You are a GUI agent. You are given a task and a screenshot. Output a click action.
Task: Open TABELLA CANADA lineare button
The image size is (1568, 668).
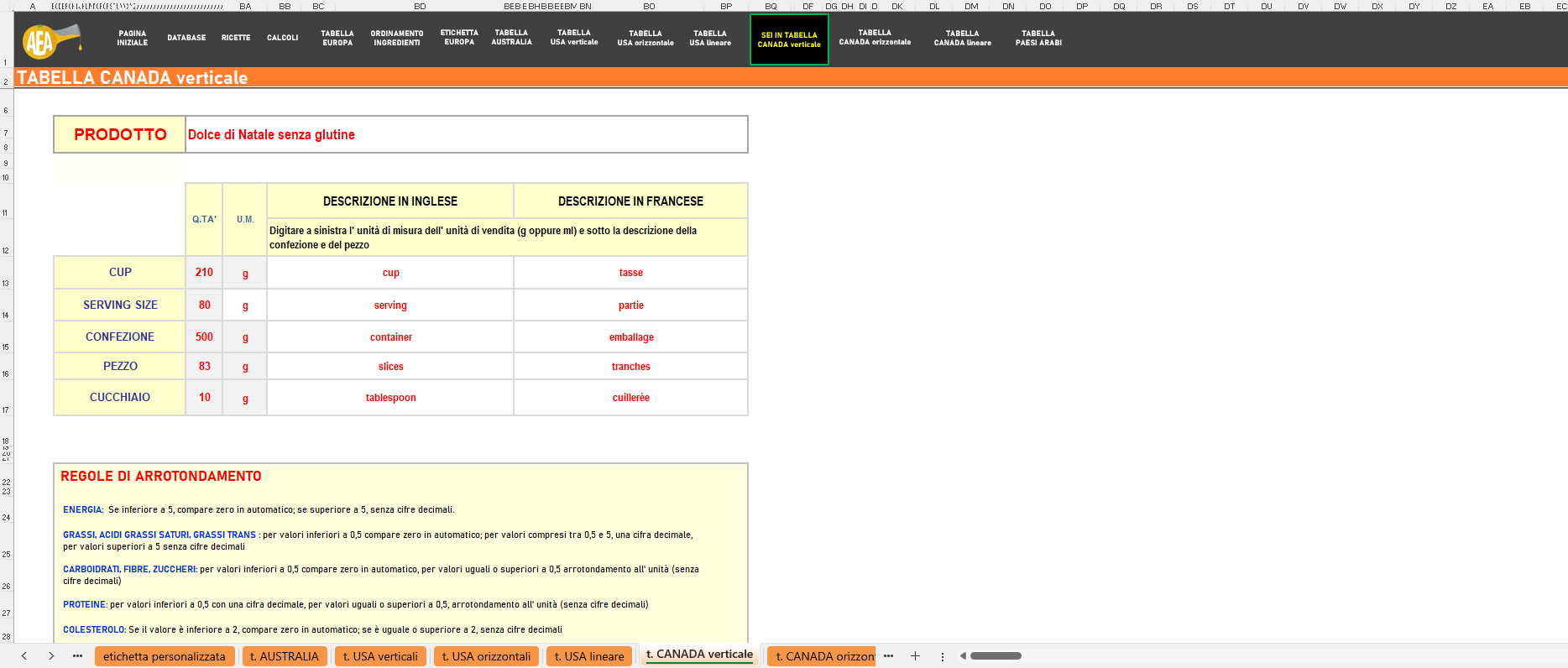963,39
